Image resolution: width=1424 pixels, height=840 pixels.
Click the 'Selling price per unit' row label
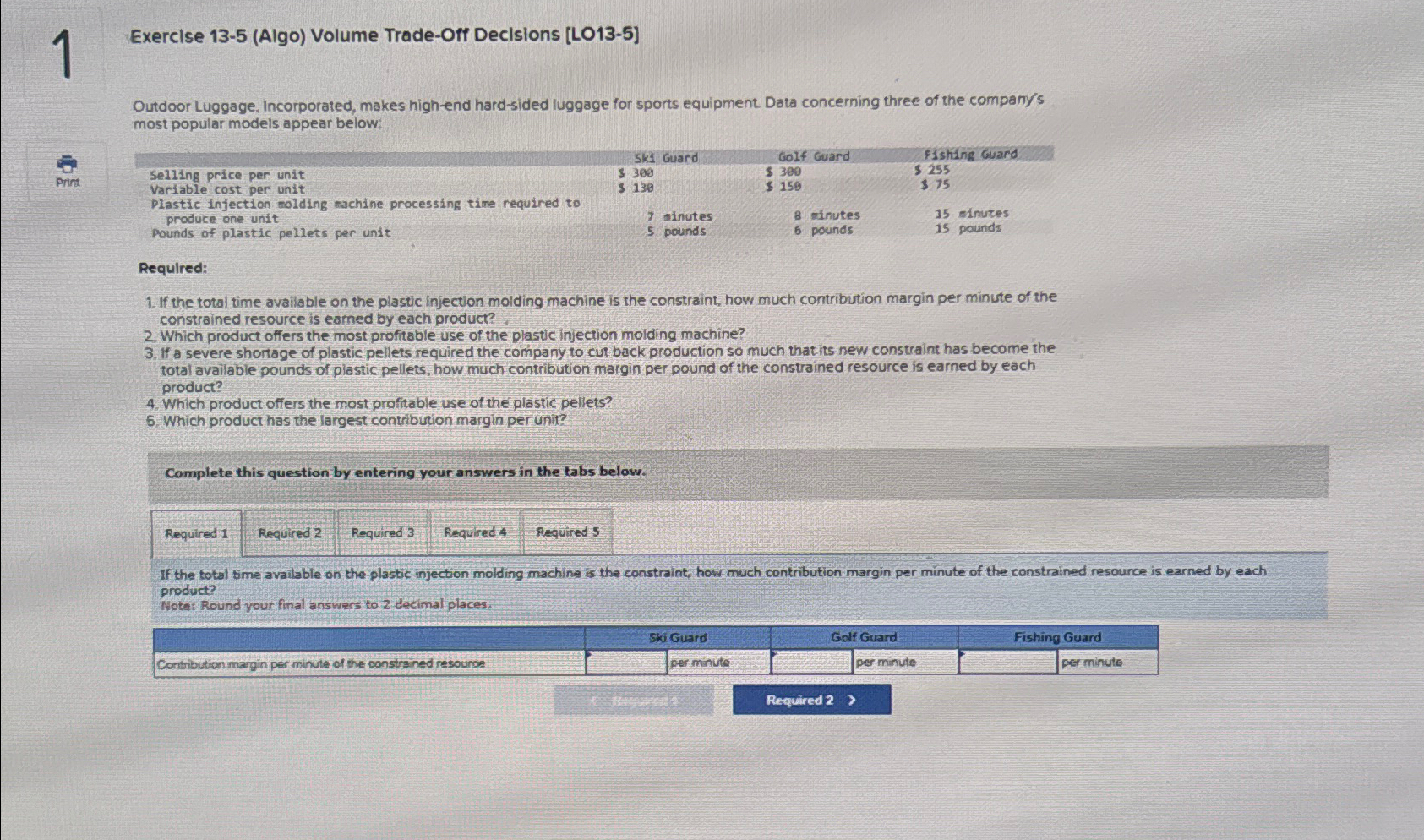point(227,175)
